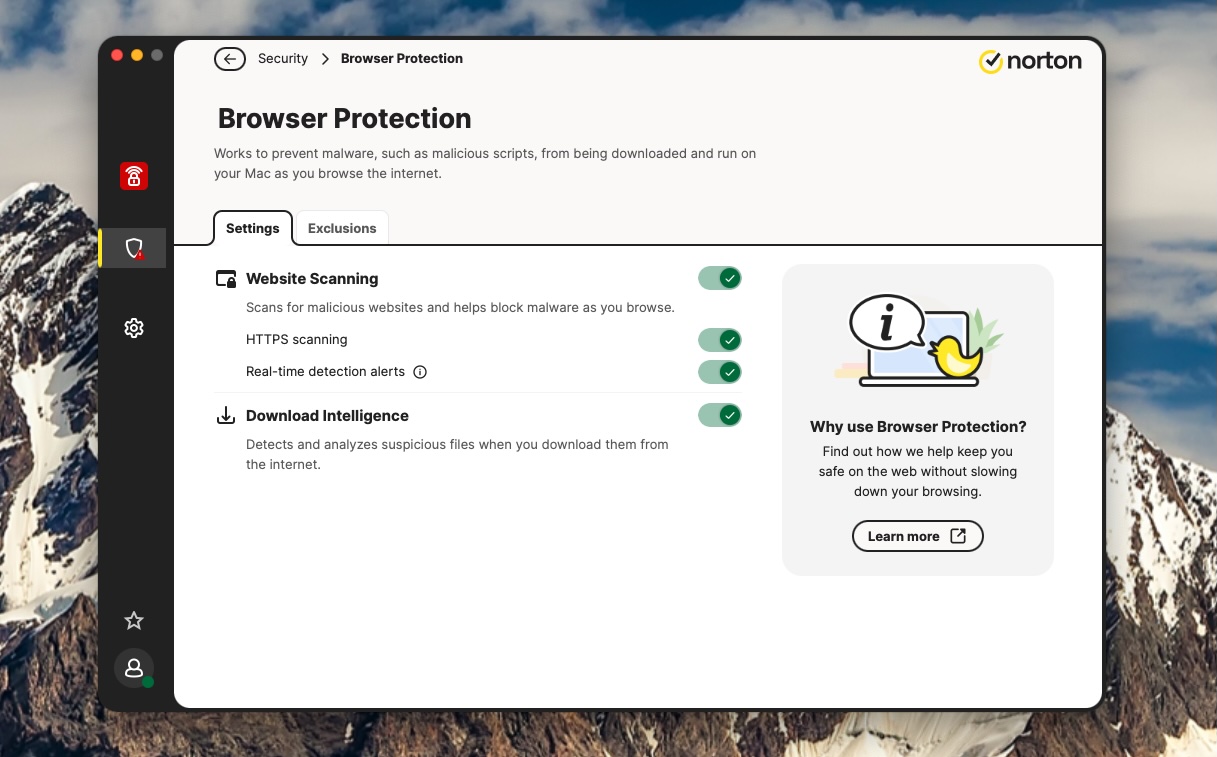View Real-time detection alerts info tooltip
Image resolution: width=1217 pixels, height=757 pixels.
(419, 371)
